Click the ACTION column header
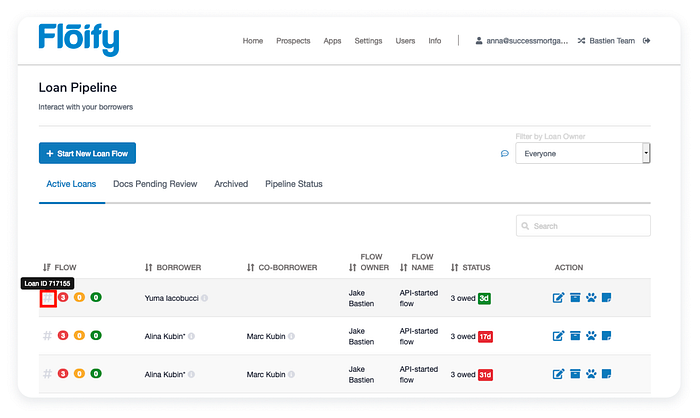 pyautogui.click(x=569, y=268)
